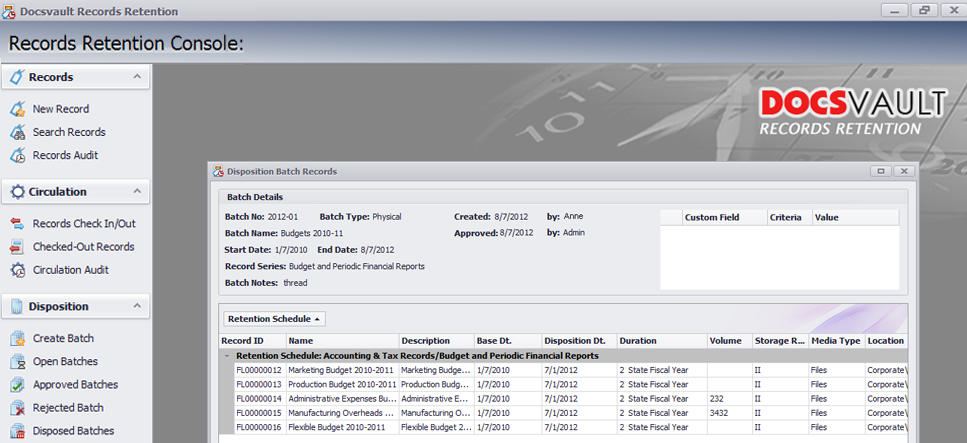Image resolution: width=967 pixels, height=443 pixels.
Task: Select Create Batch in Disposition
Action: coord(64,339)
